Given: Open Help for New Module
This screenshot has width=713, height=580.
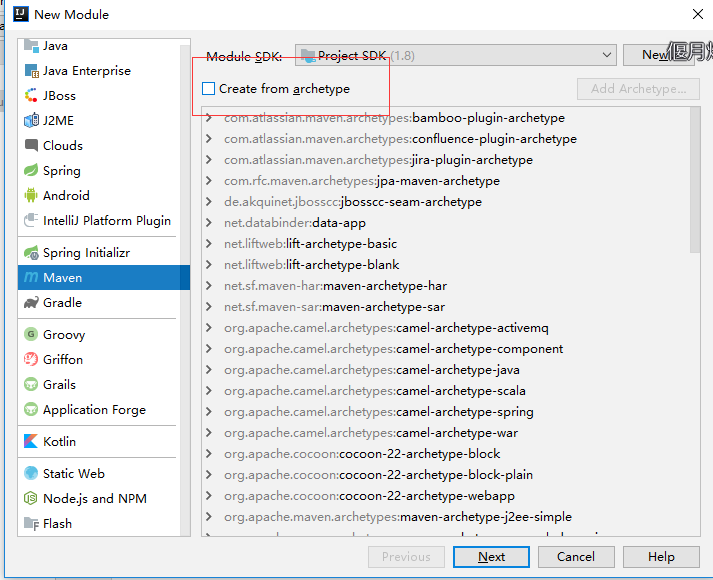Looking at the screenshot, I should coord(661,557).
